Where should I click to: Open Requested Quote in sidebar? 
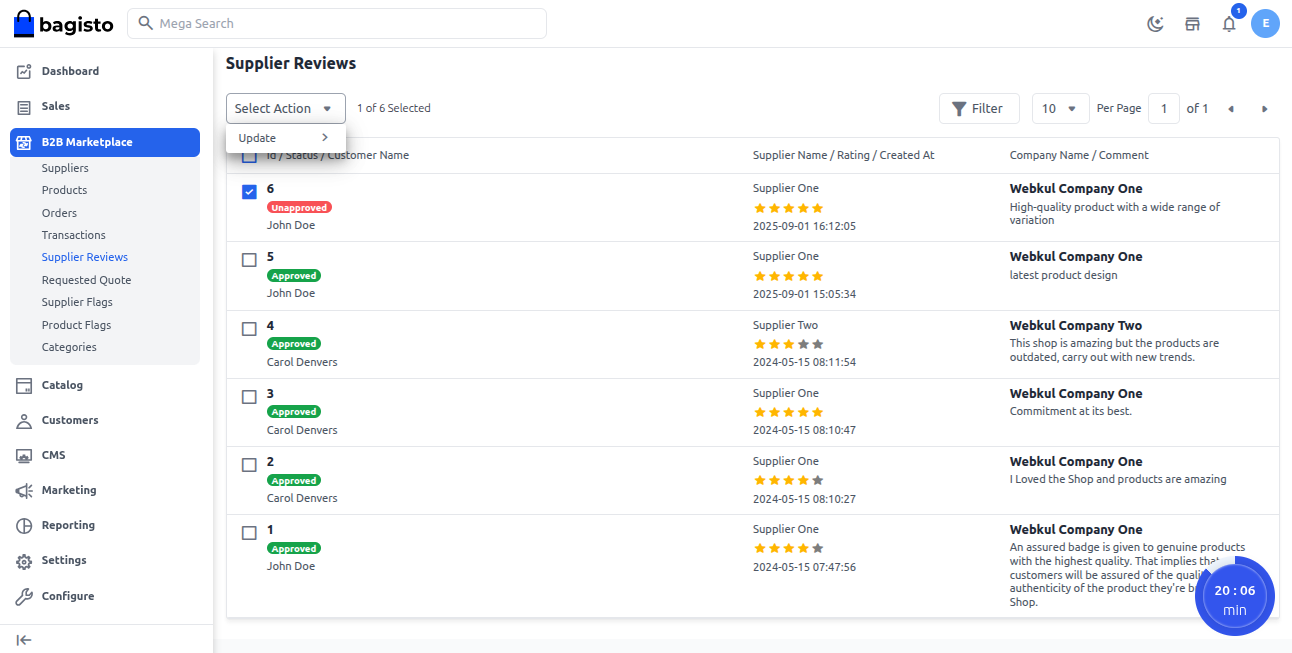click(x=86, y=280)
